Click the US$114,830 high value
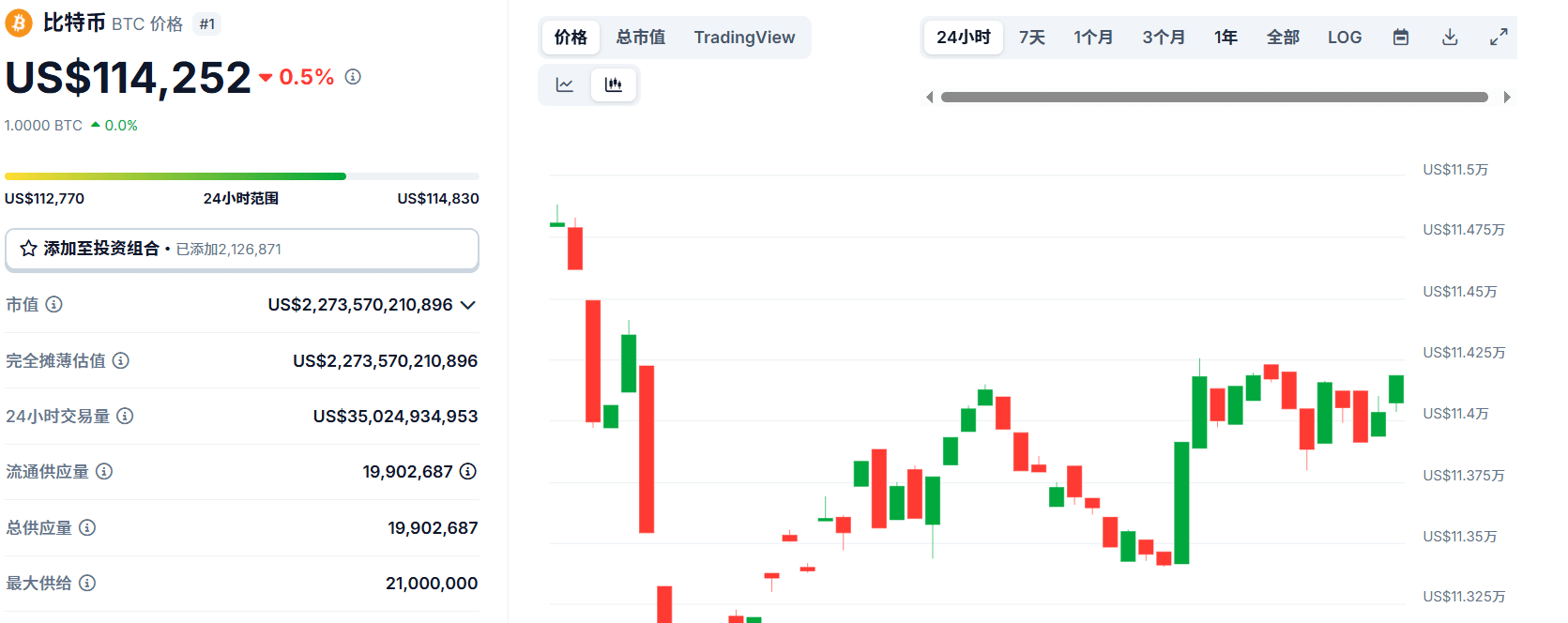 (x=438, y=199)
